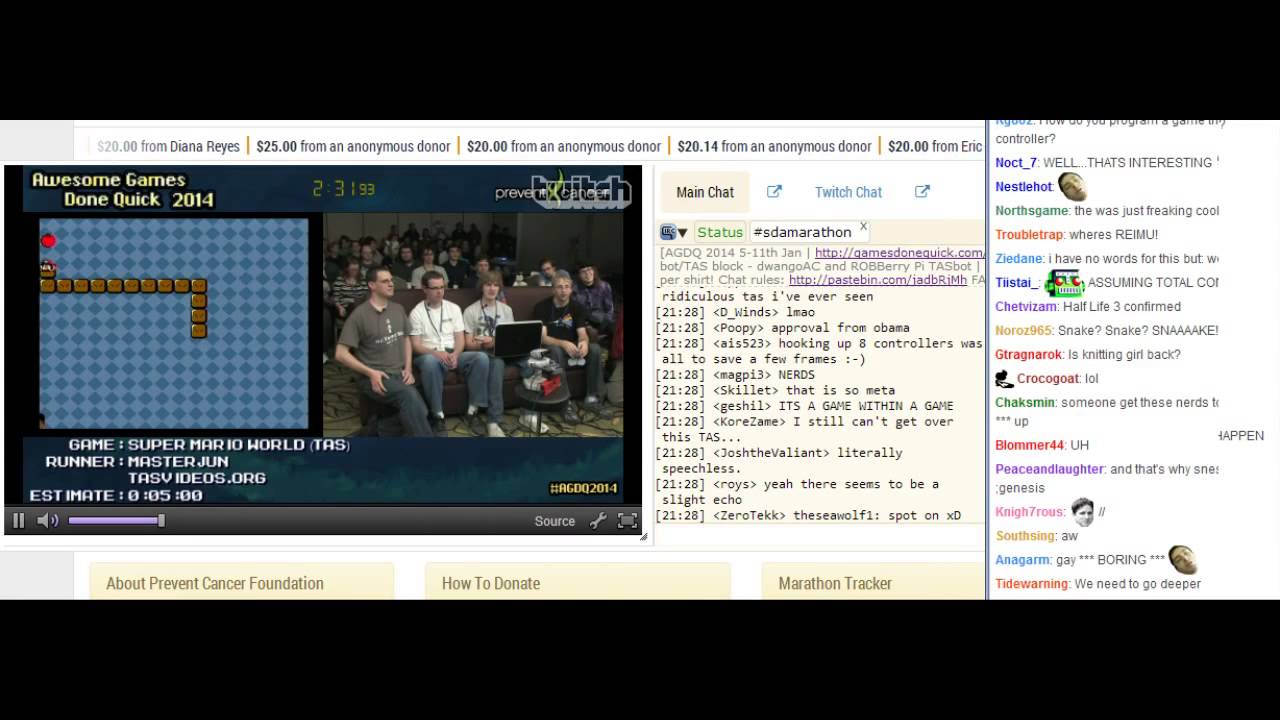This screenshot has height=720, width=1280.
Task: Click the badge before Crocogoat
Action: pos(1004,379)
